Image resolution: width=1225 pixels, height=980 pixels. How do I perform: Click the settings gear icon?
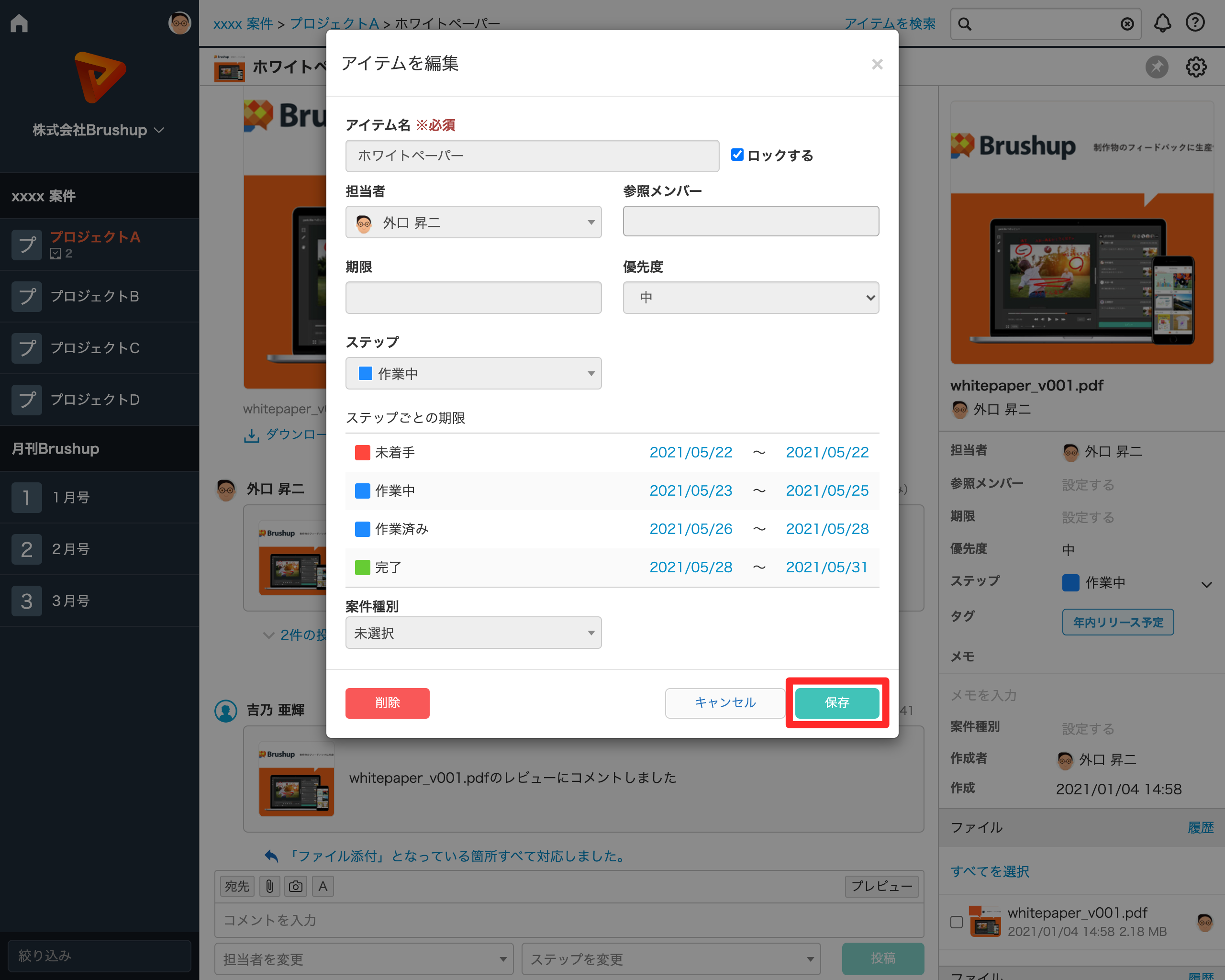(1196, 67)
